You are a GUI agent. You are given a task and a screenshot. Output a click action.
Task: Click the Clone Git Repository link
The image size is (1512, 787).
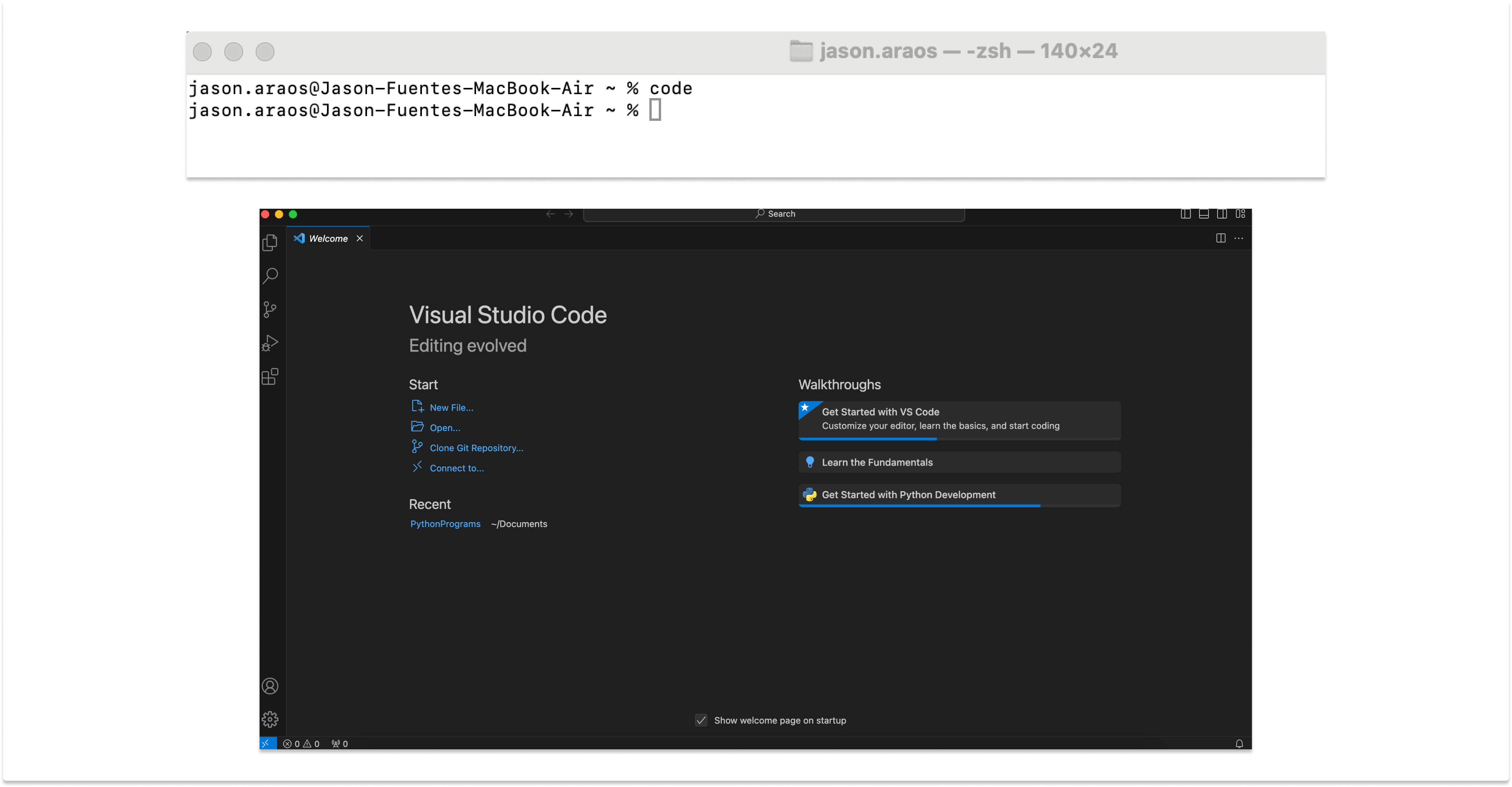click(476, 448)
